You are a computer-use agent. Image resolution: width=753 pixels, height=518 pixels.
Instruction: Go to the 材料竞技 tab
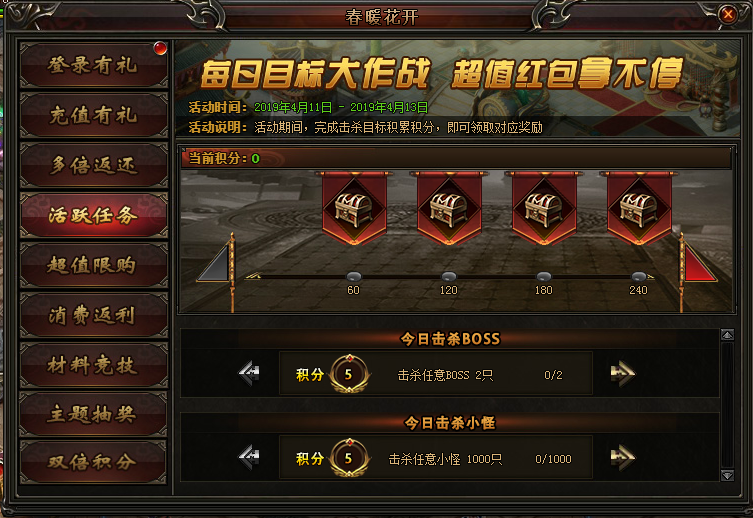(x=94, y=365)
